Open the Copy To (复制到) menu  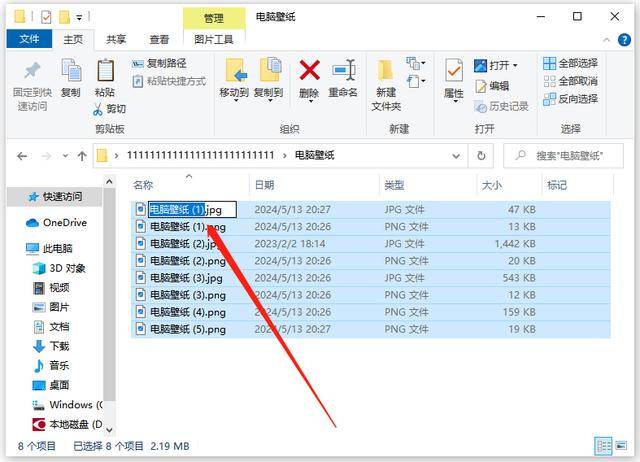[269, 80]
